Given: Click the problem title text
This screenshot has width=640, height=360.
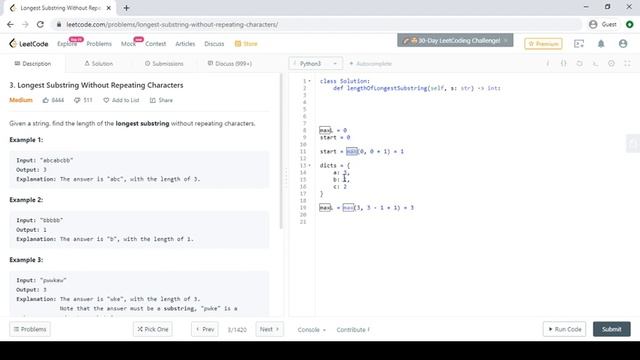Looking at the screenshot, I should (96, 85).
